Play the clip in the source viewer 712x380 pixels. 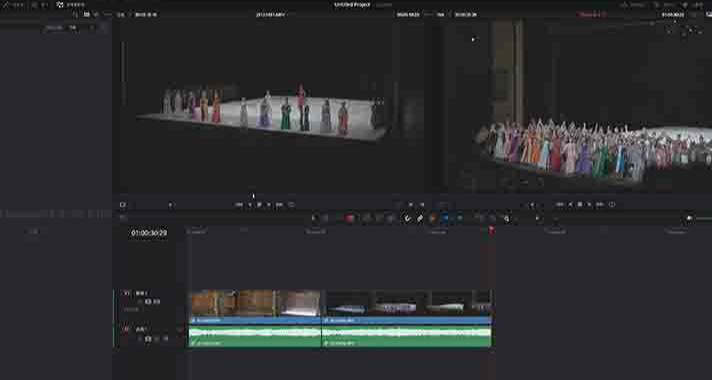(269, 205)
